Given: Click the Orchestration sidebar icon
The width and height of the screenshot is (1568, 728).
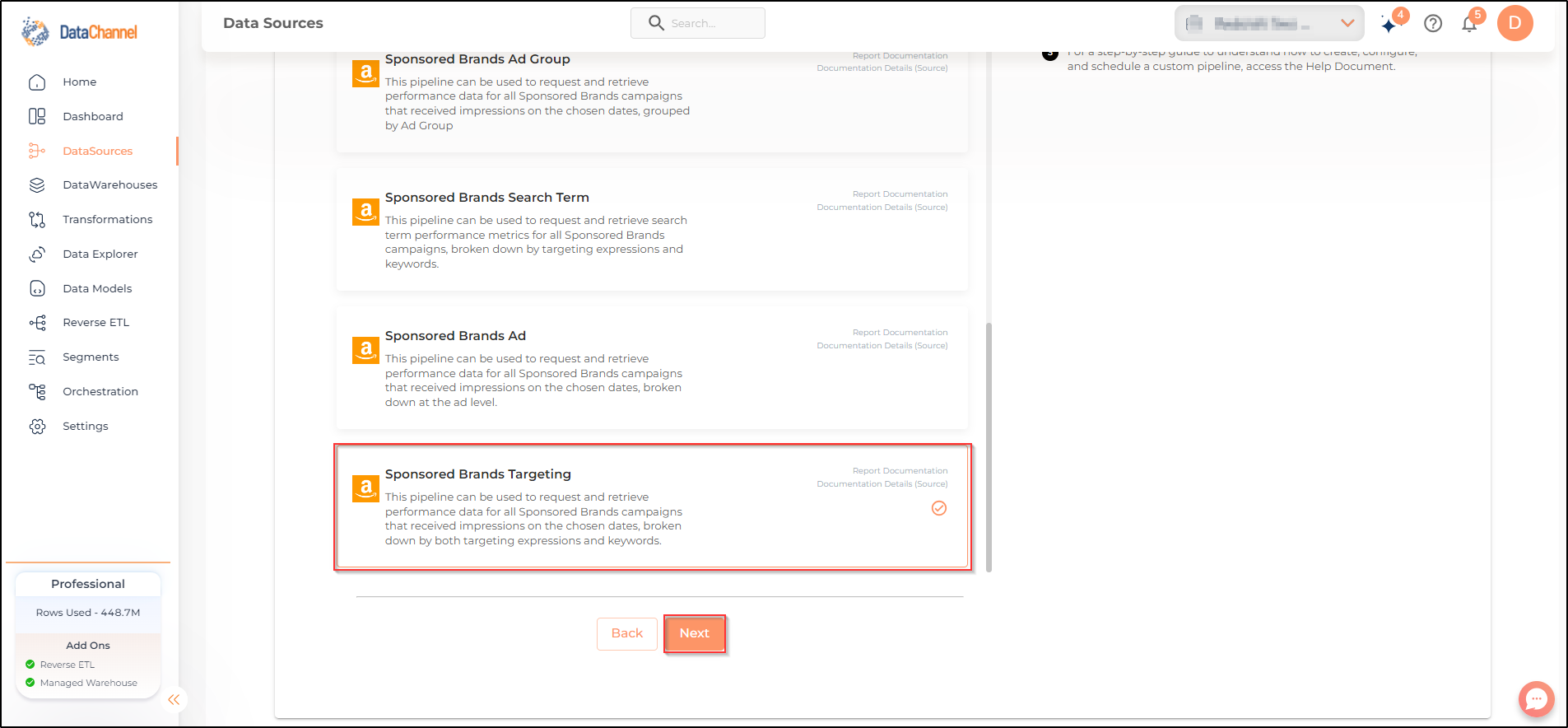Looking at the screenshot, I should (37, 392).
